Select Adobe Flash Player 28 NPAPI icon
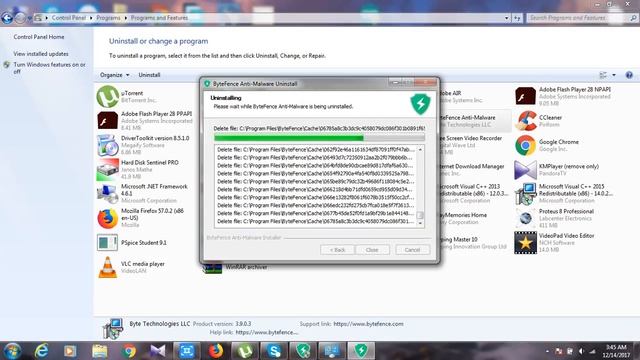640x360 pixels. pyautogui.click(x=525, y=96)
